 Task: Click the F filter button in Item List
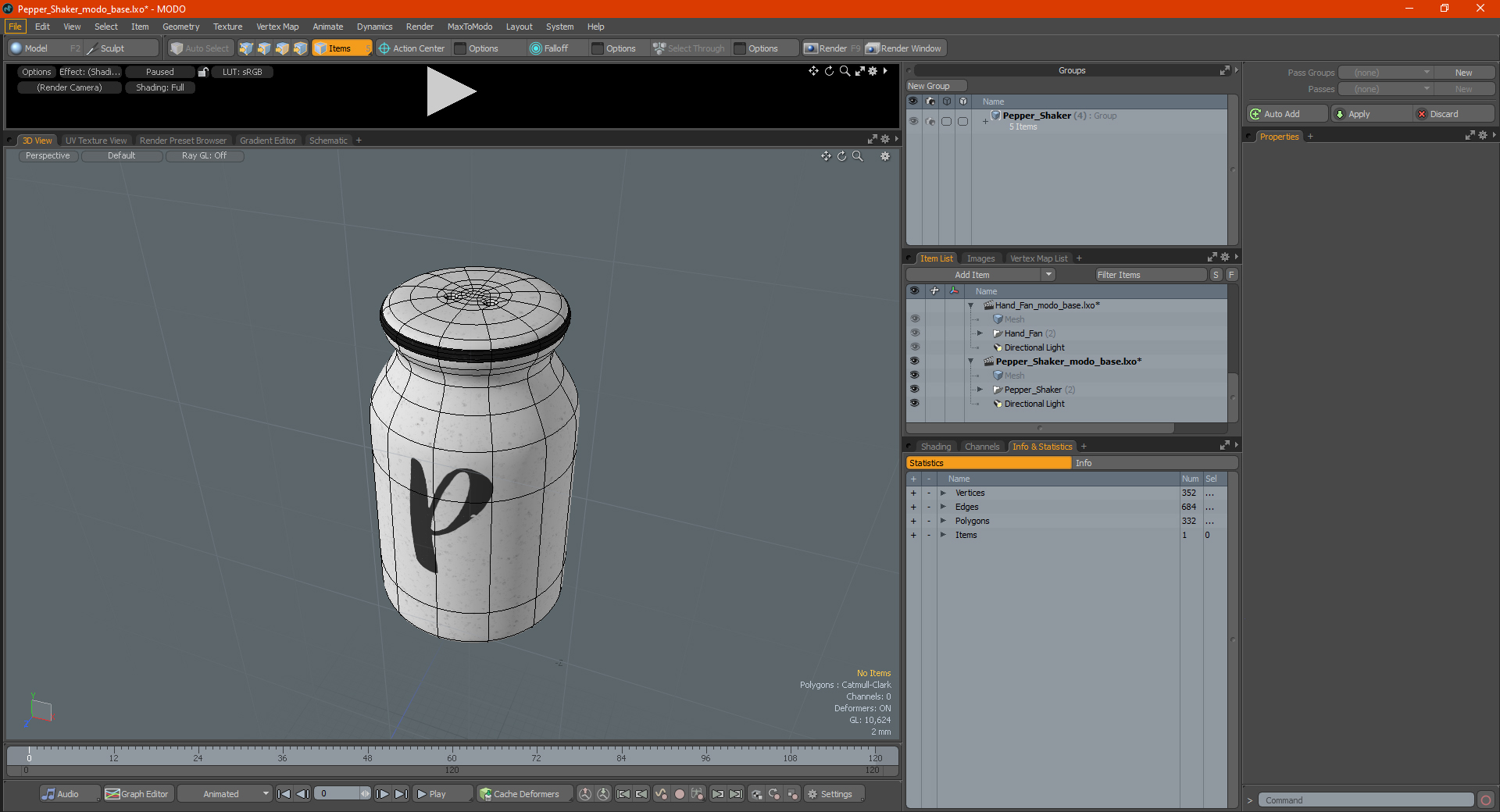pos(1231,275)
